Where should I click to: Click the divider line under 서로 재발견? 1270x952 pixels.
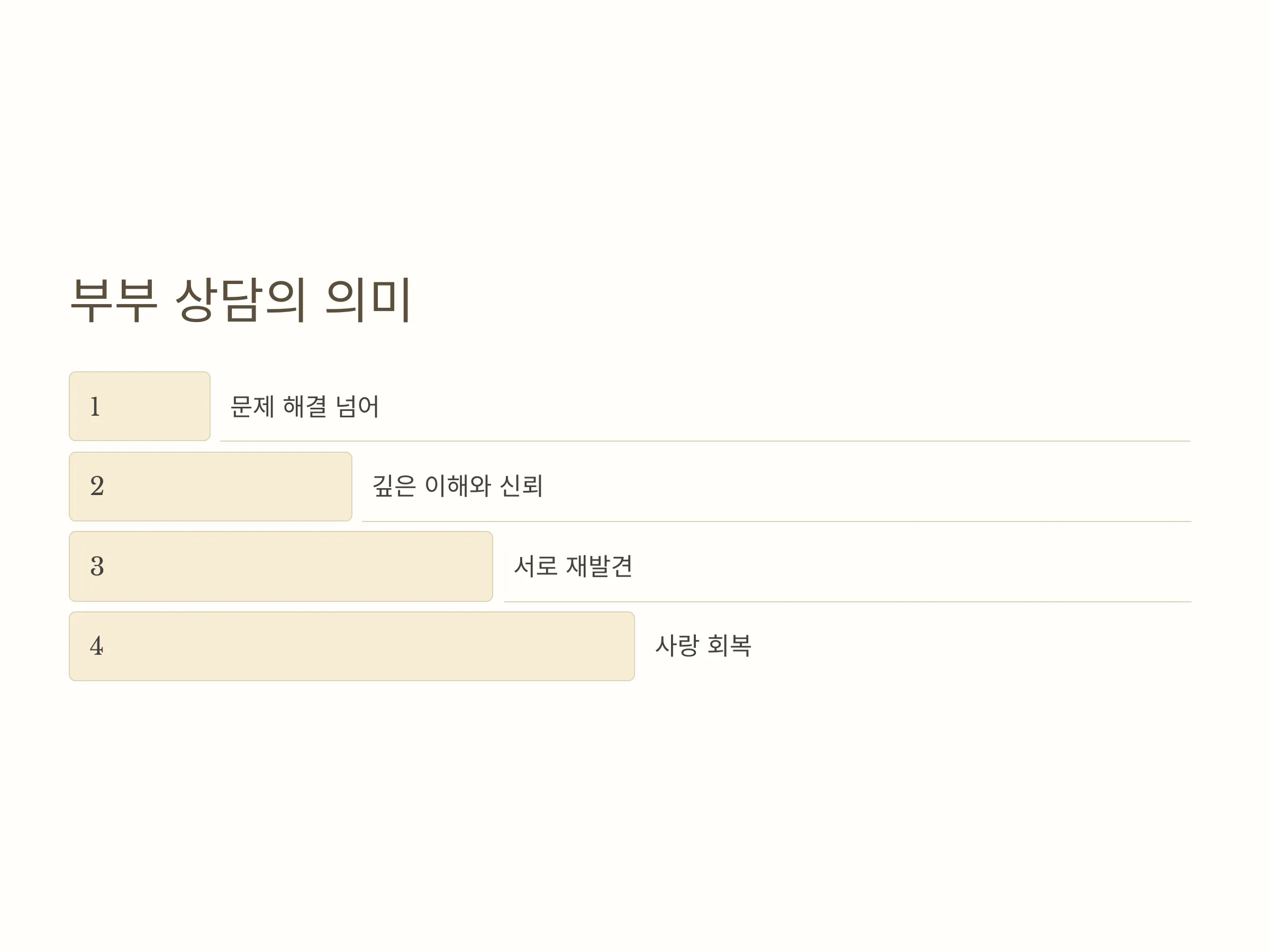(x=847, y=602)
